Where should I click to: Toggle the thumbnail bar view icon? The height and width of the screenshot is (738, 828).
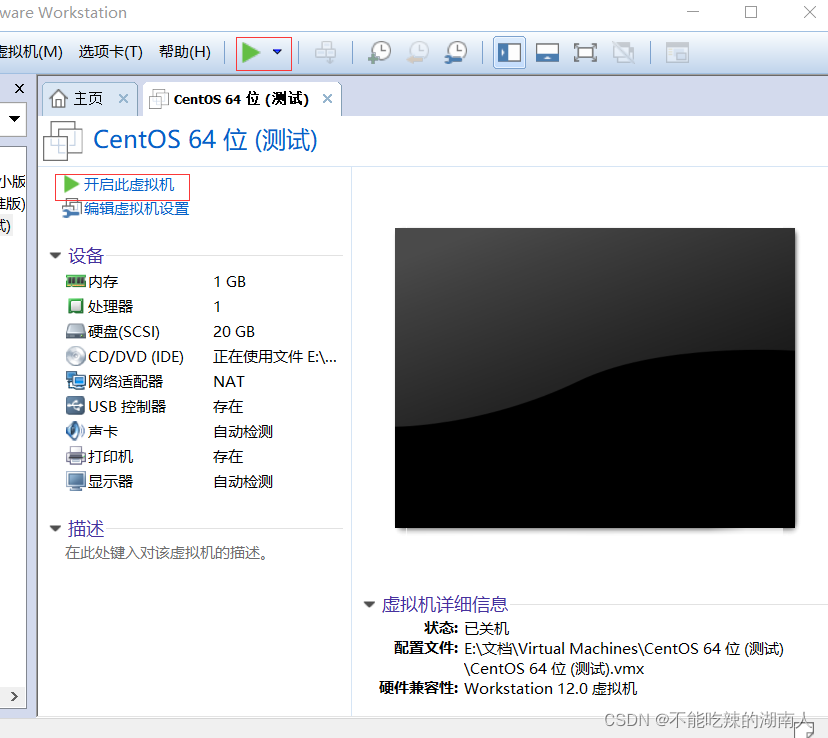[547, 52]
